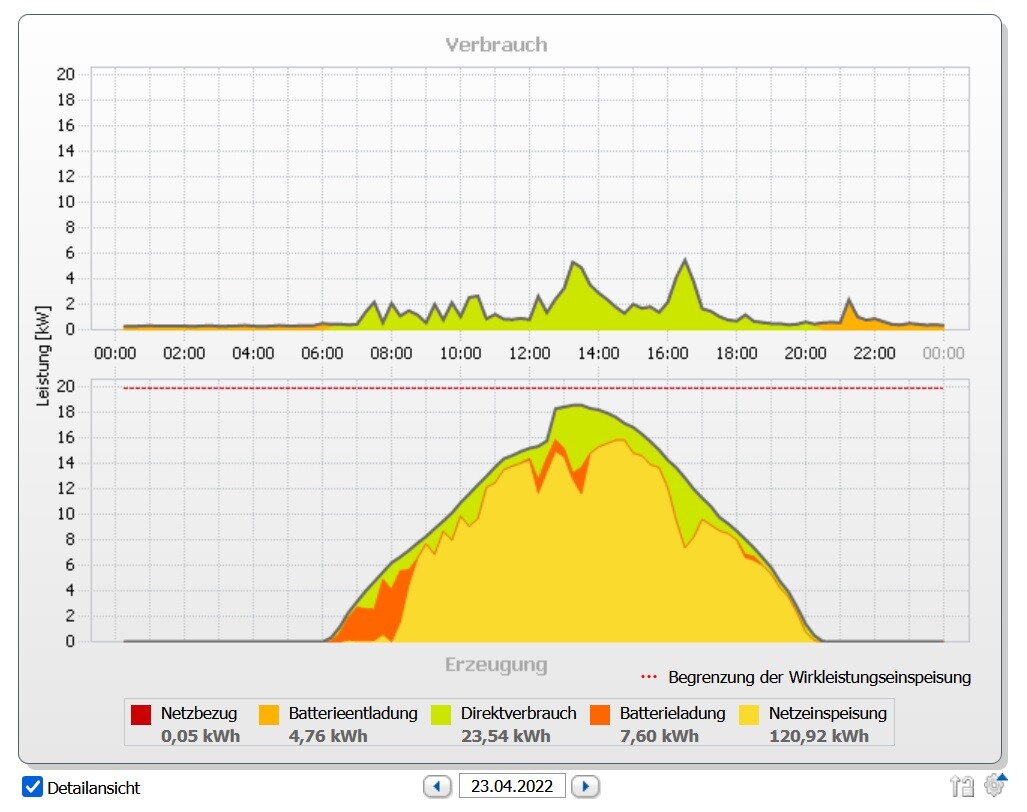The width and height of the screenshot is (1027, 812).
Task: Click the Direktverbrauch legend label
Action: pos(518,714)
